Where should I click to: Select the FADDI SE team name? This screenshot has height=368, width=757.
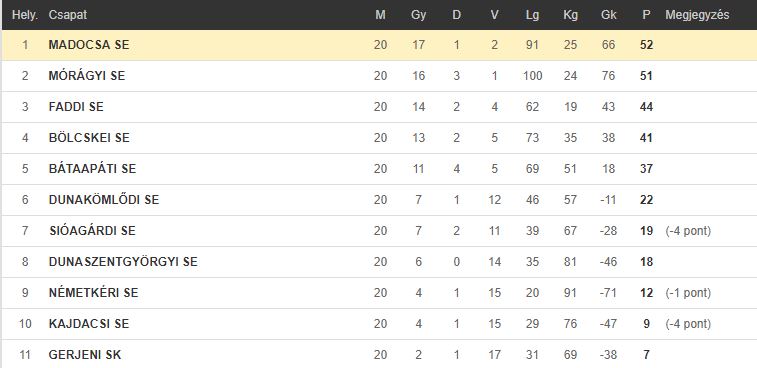(x=76, y=107)
